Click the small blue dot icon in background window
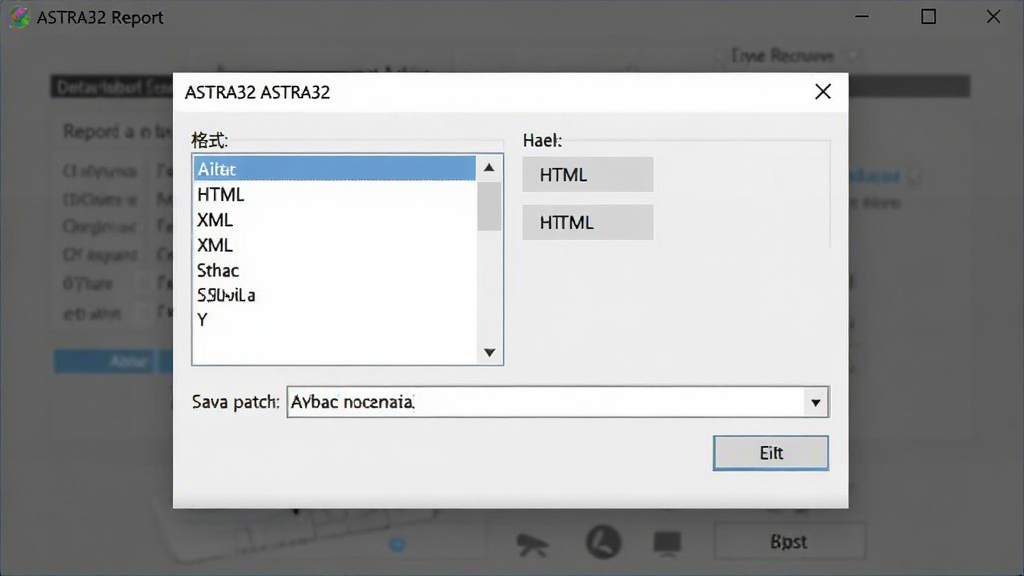 [398, 544]
